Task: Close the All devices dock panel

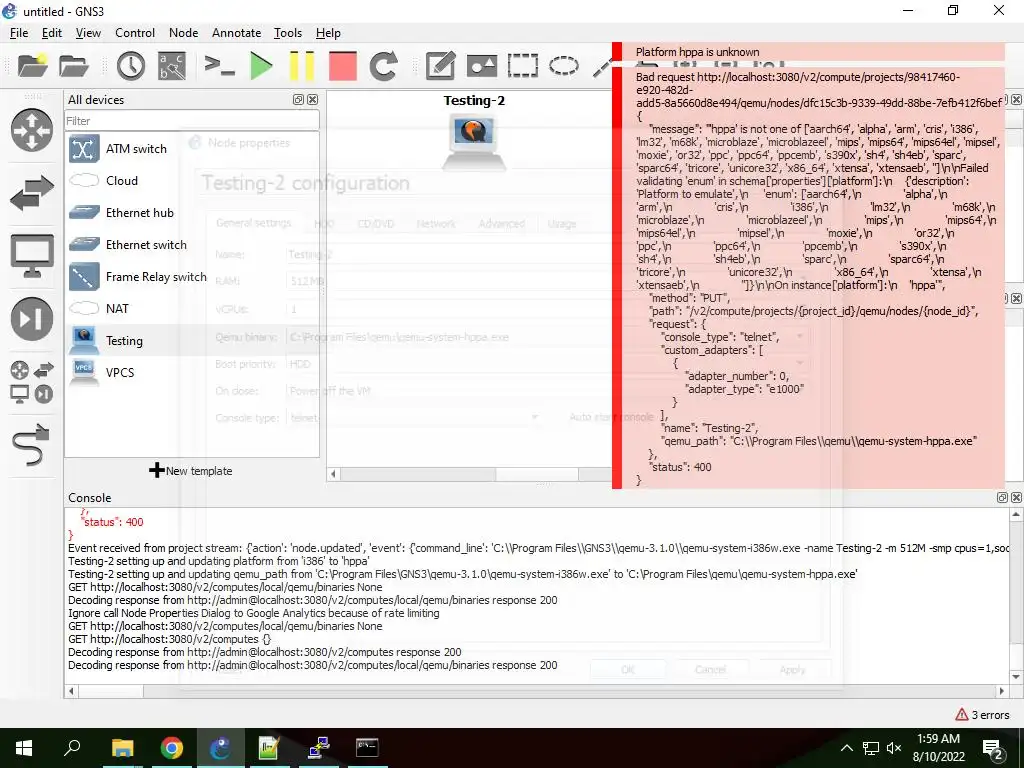Action: [313, 99]
